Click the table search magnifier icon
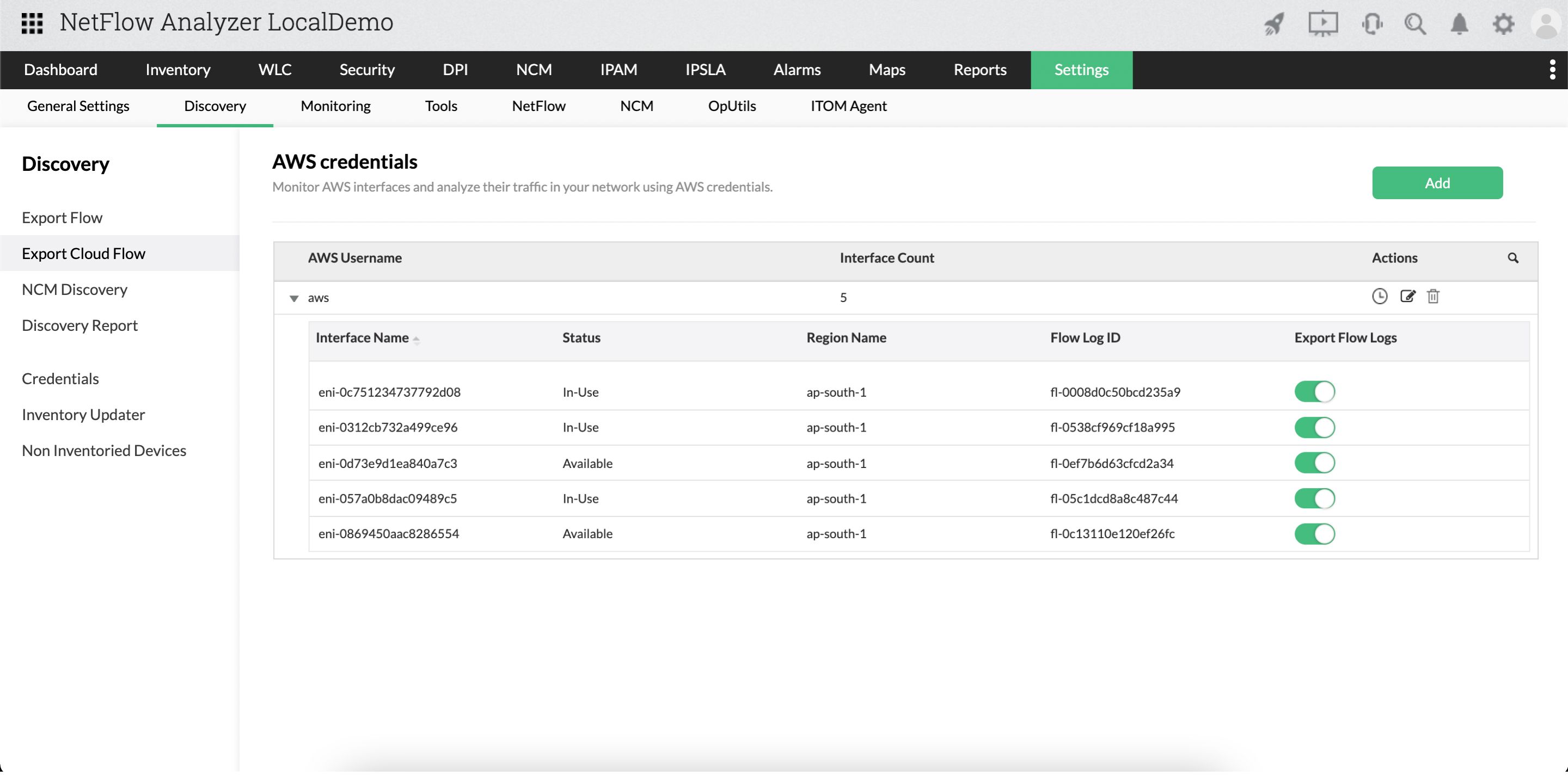This screenshot has height=776, width=1568. 1512,258
